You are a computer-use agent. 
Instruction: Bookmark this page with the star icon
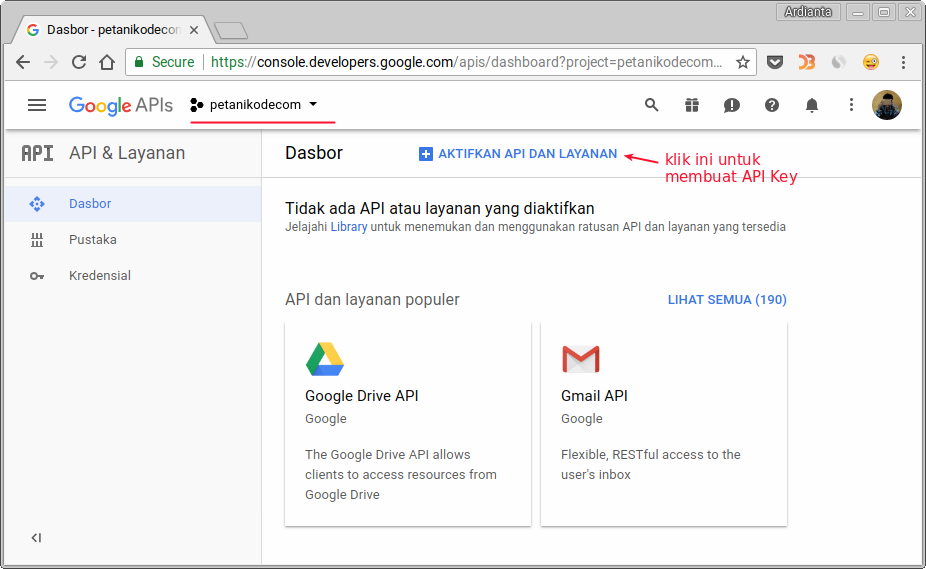click(x=743, y=62)
